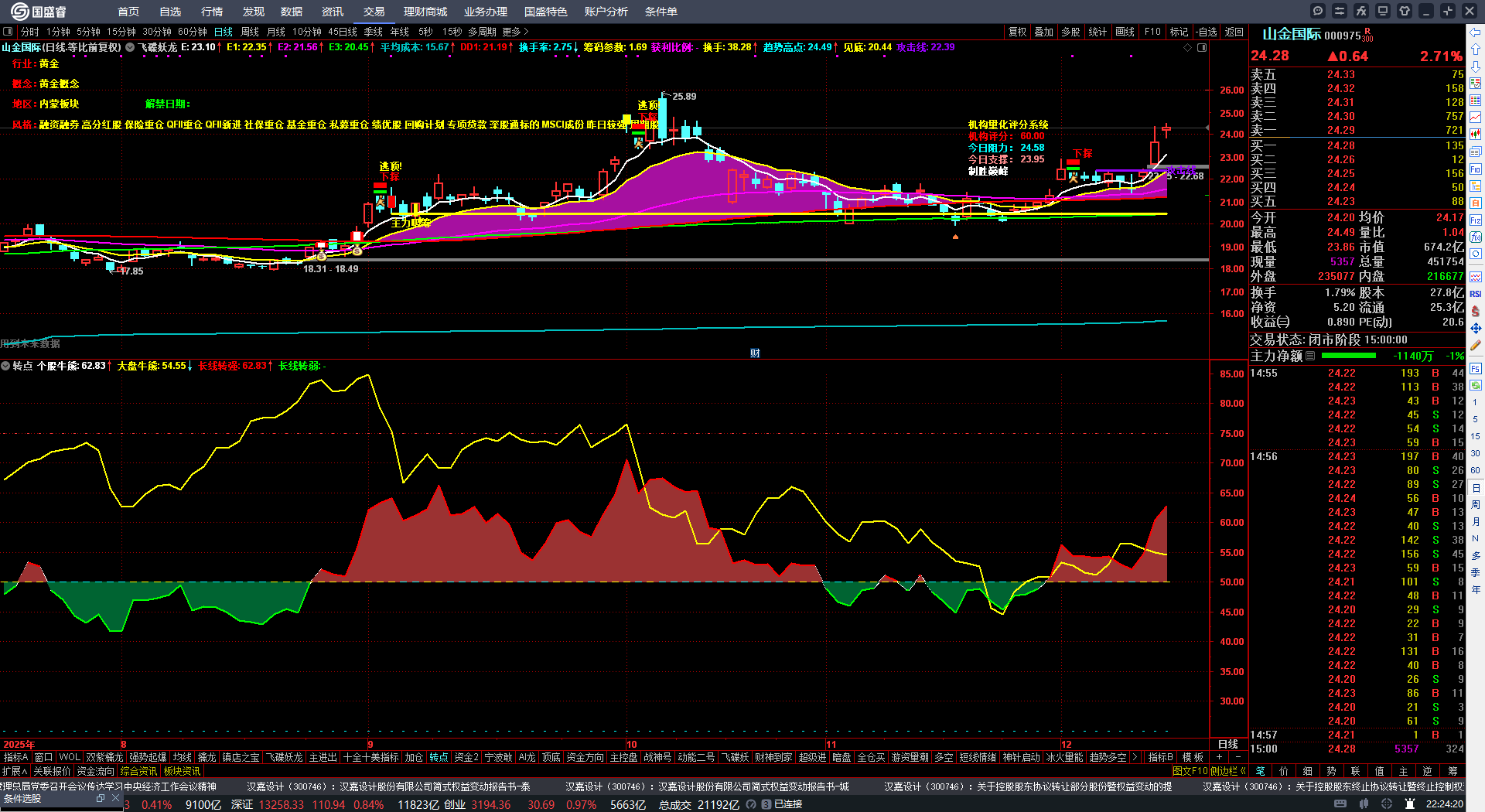Image resolution: width=1485 pixels, height=812 pixels.
Task: Click the list icon beside 主力净额
Action: point(1310,356)
